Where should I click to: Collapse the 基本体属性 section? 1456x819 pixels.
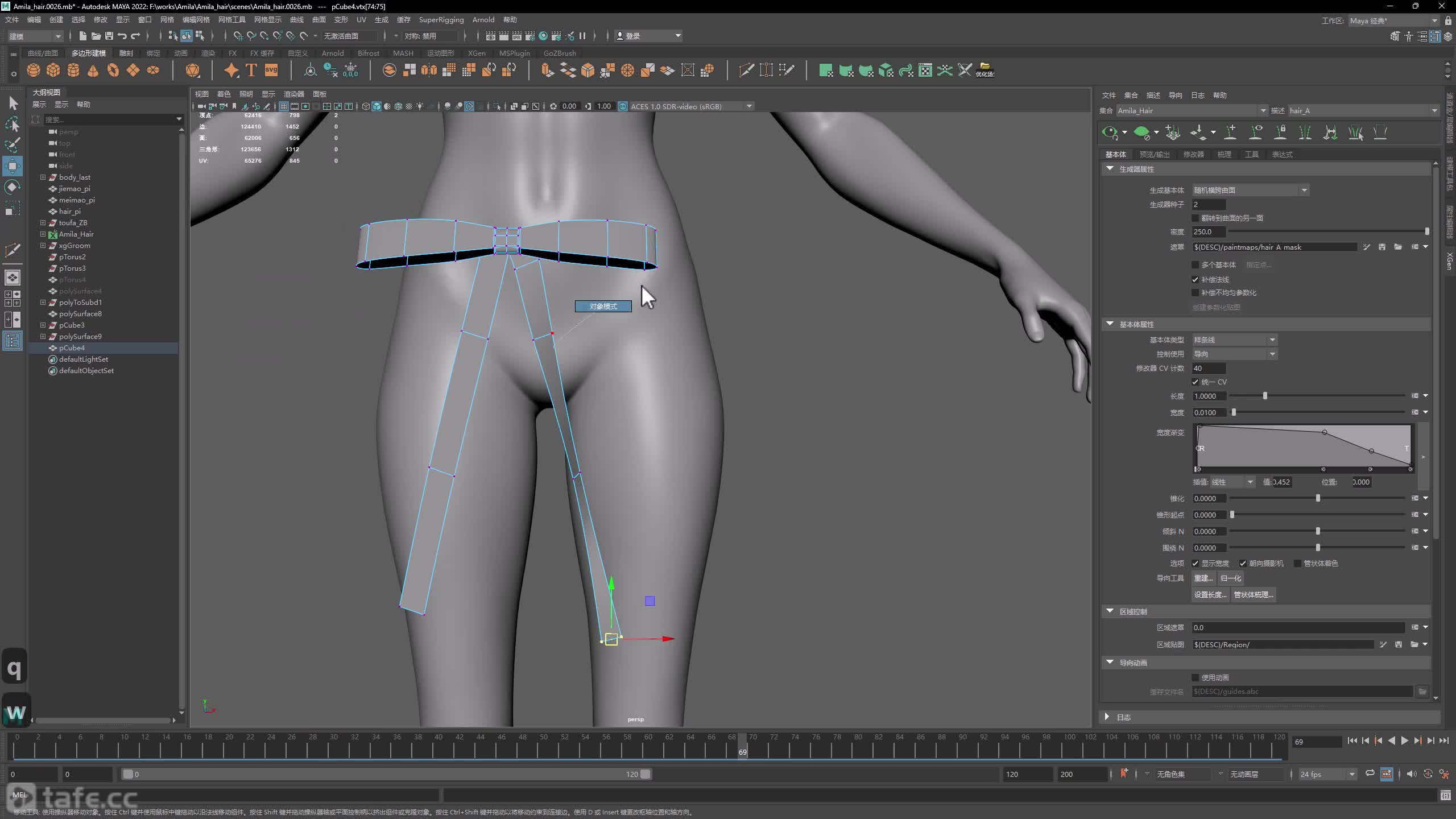(1110, 324)
